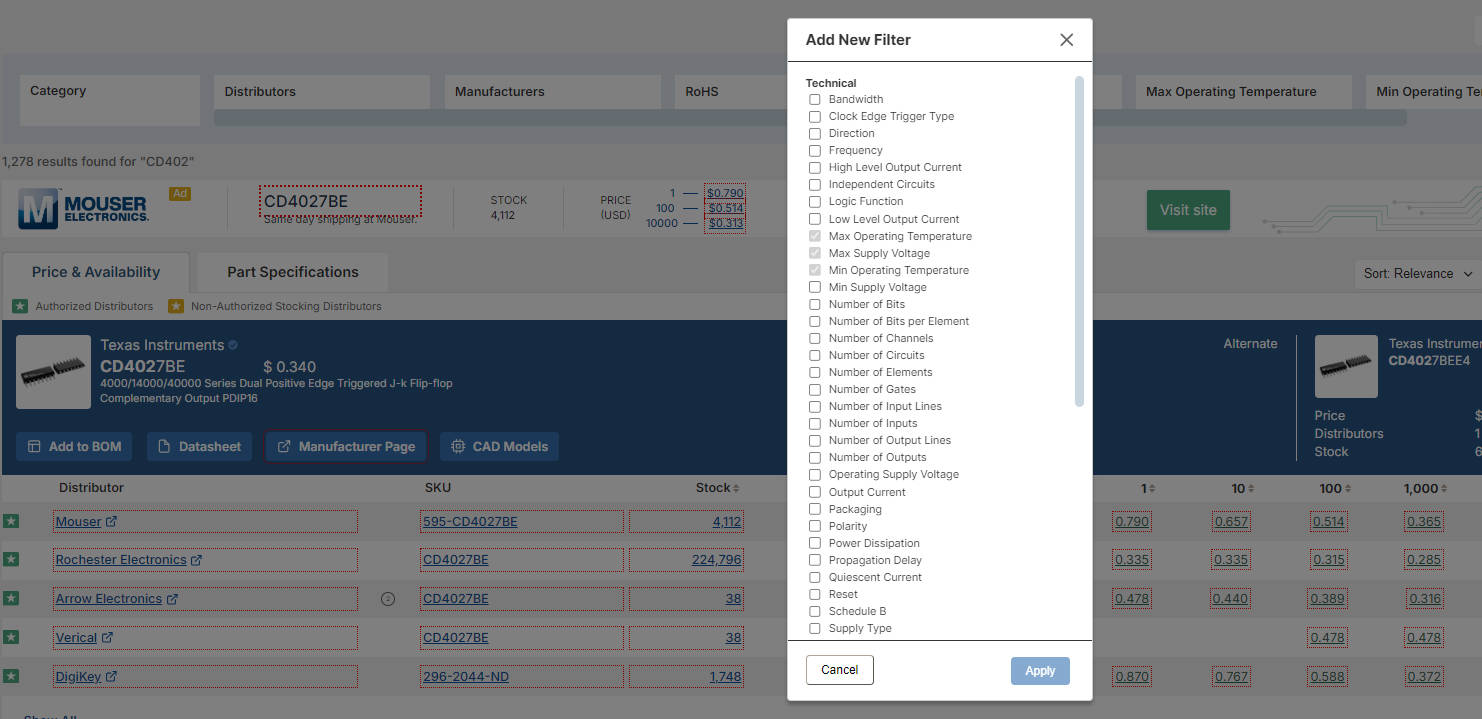The height and width of the screenshot is (719, 1482).
Task: Open CAD Models for the part
Action: tap(499, 446)
